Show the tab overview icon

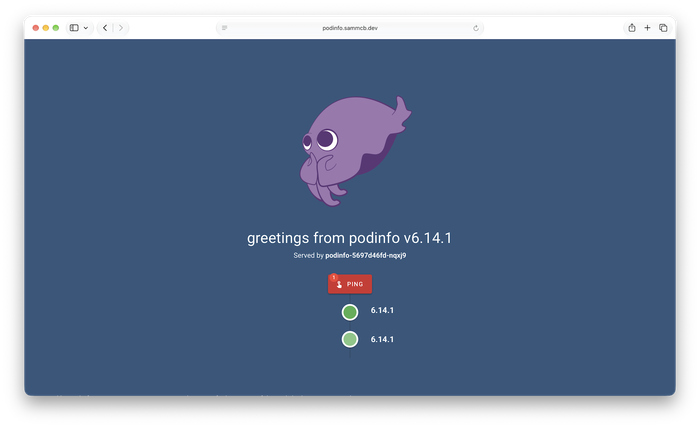[x=663, y=28]
